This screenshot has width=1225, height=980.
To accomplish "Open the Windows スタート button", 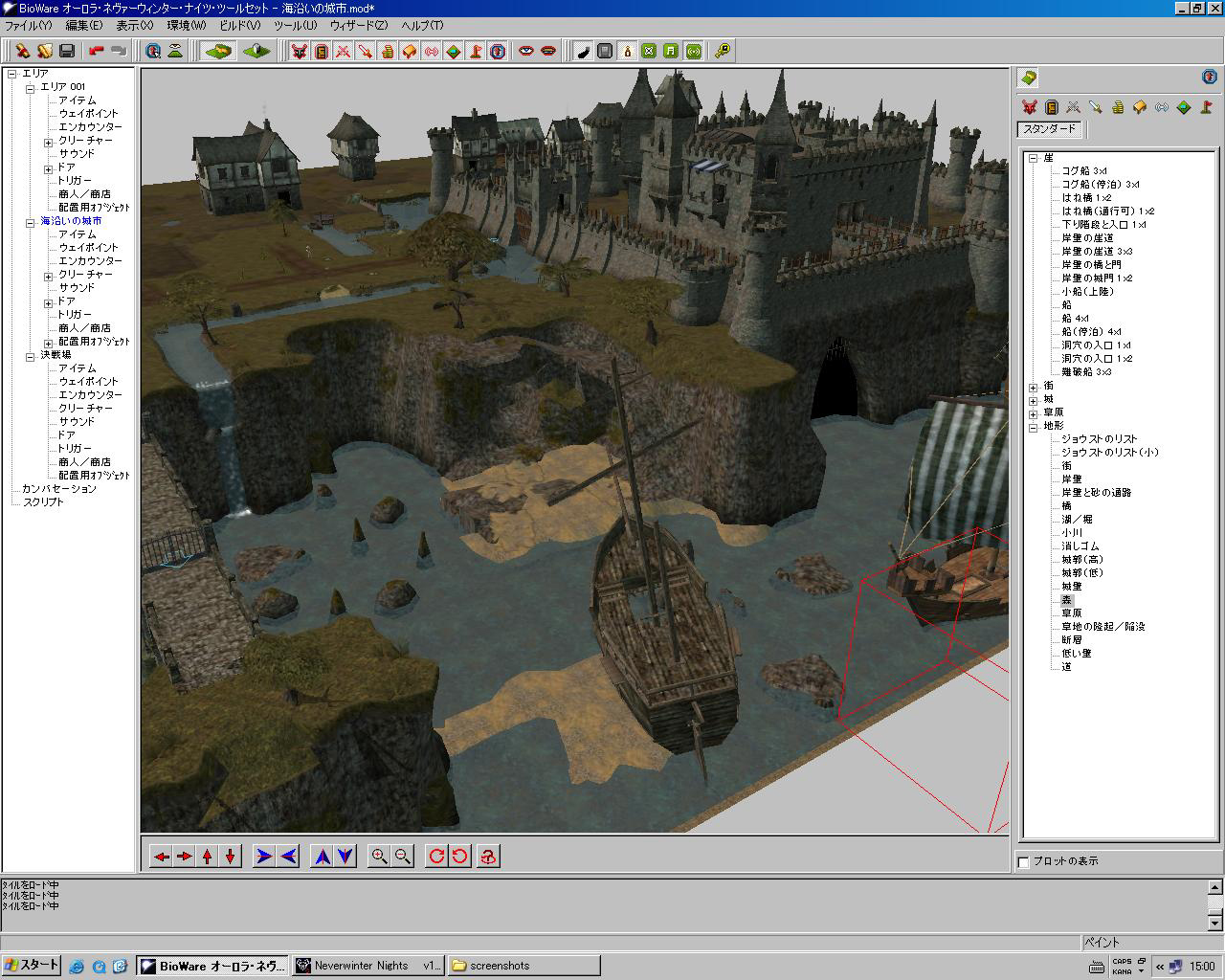I will [32, 965].
